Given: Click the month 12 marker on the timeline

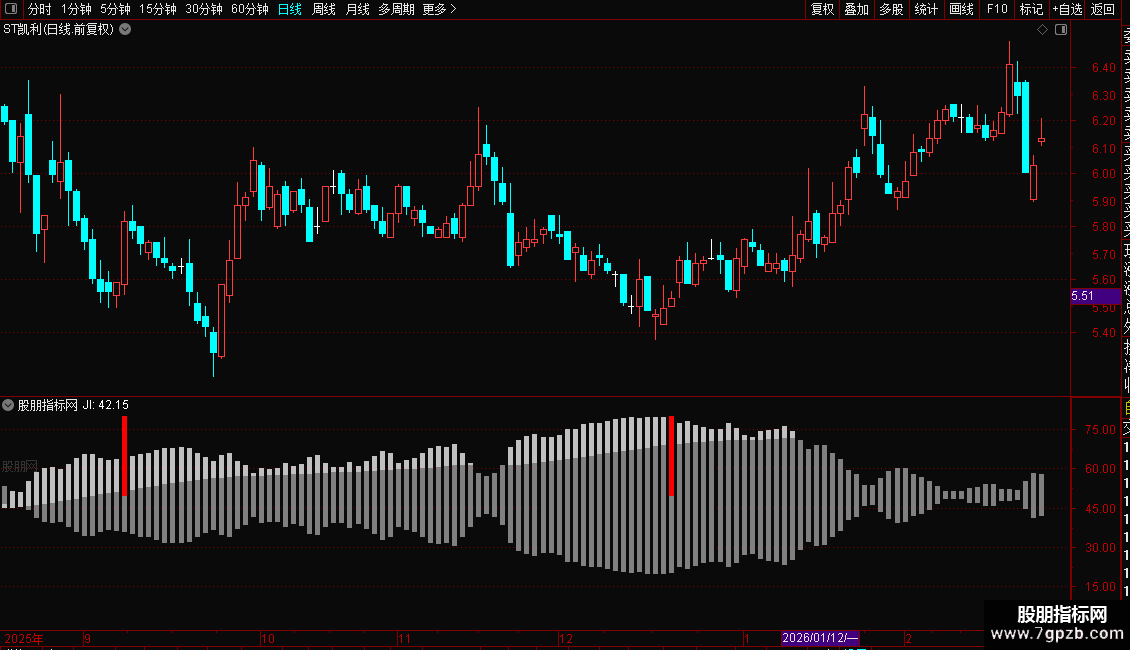Looking at the screenshot, I should coord(566,638).
